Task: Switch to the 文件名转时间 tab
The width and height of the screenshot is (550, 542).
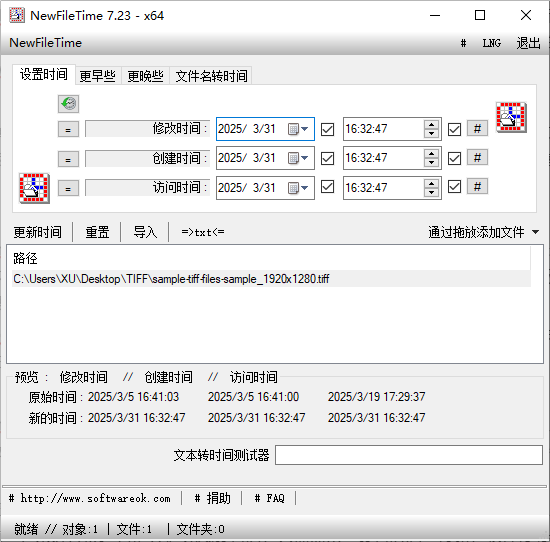Action: pyautogui.click(x=211, y=76)
